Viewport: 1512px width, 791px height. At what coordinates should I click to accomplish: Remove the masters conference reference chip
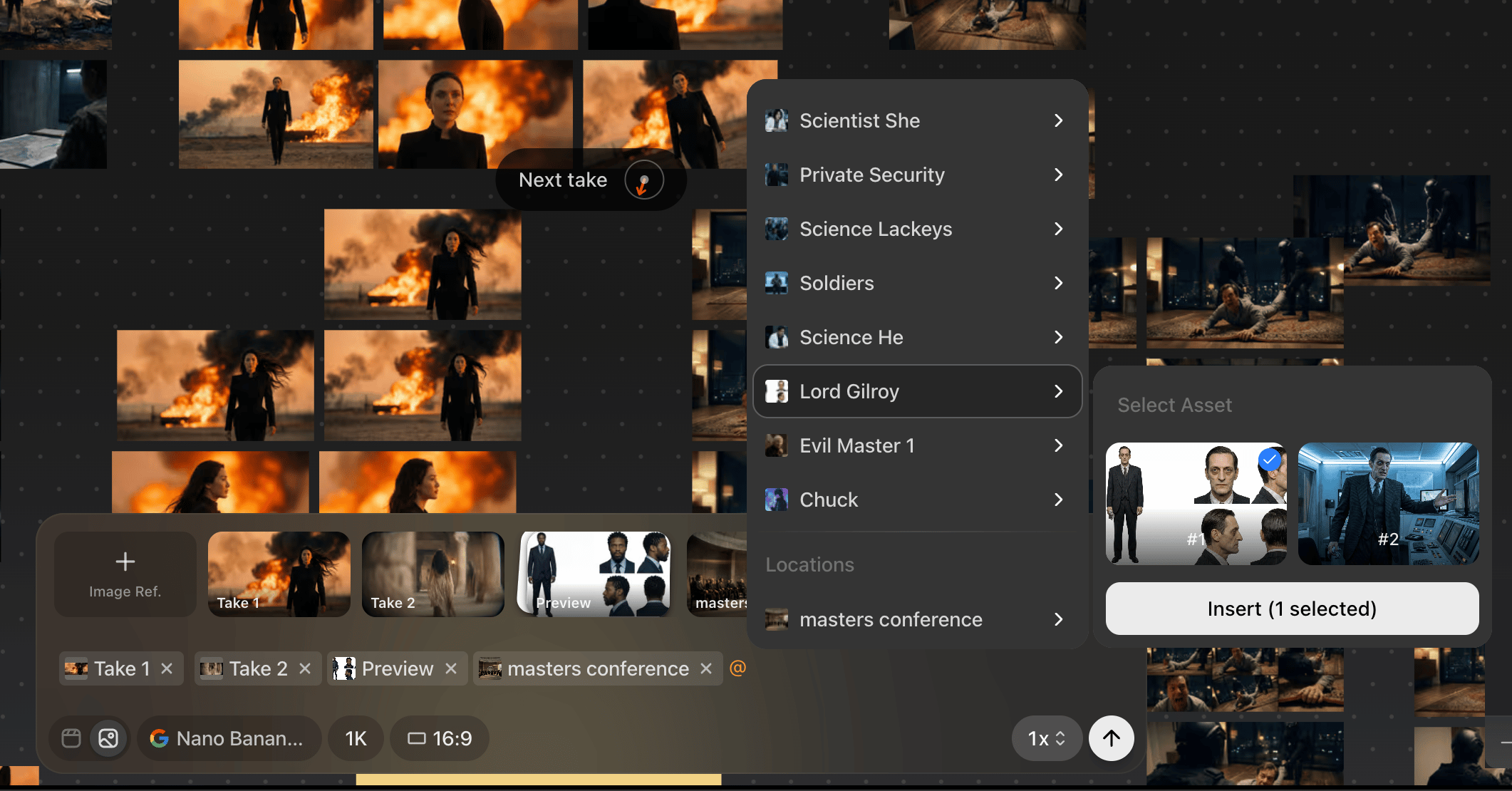point(706,668)
